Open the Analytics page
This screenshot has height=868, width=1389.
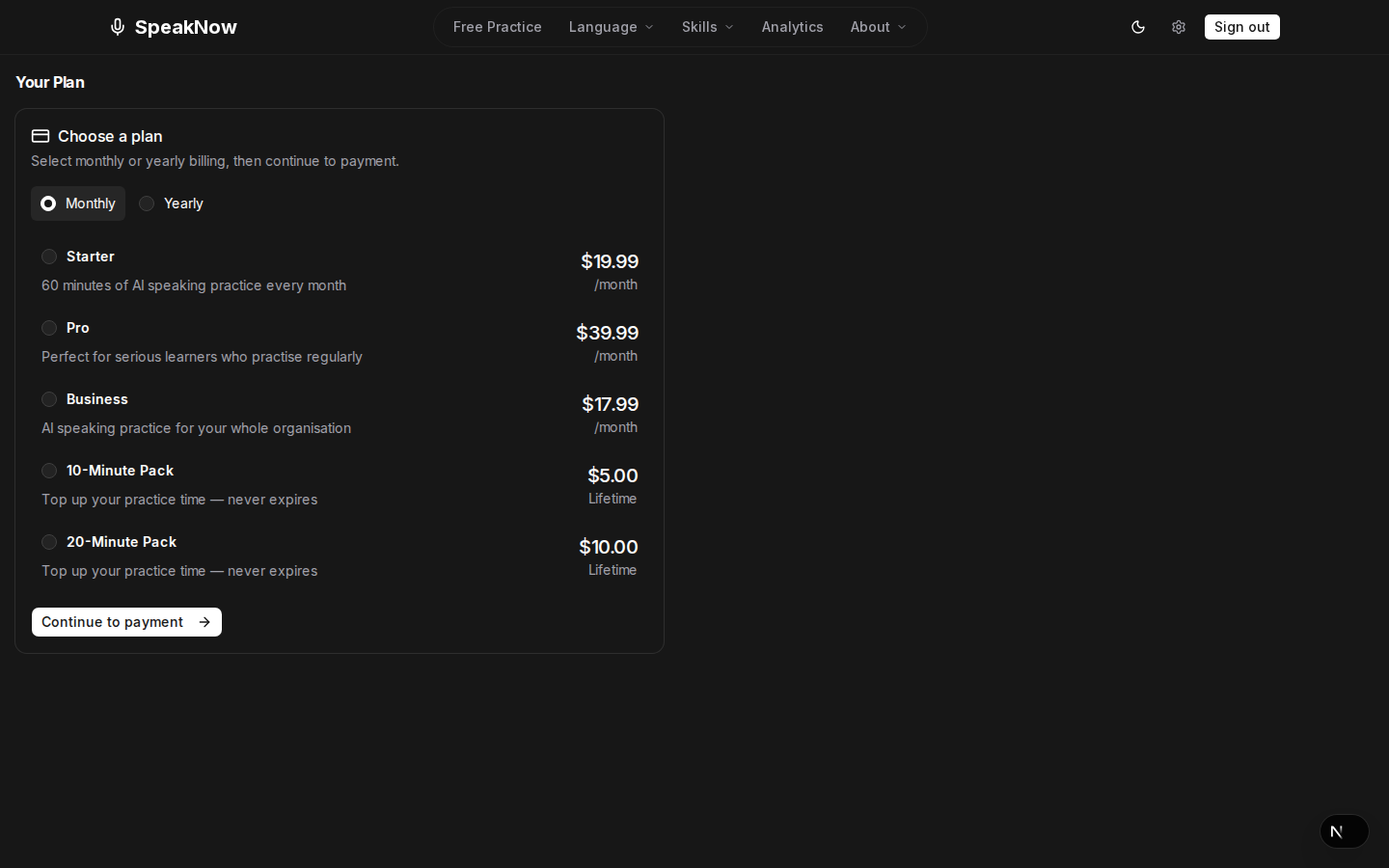click(792, 27)
